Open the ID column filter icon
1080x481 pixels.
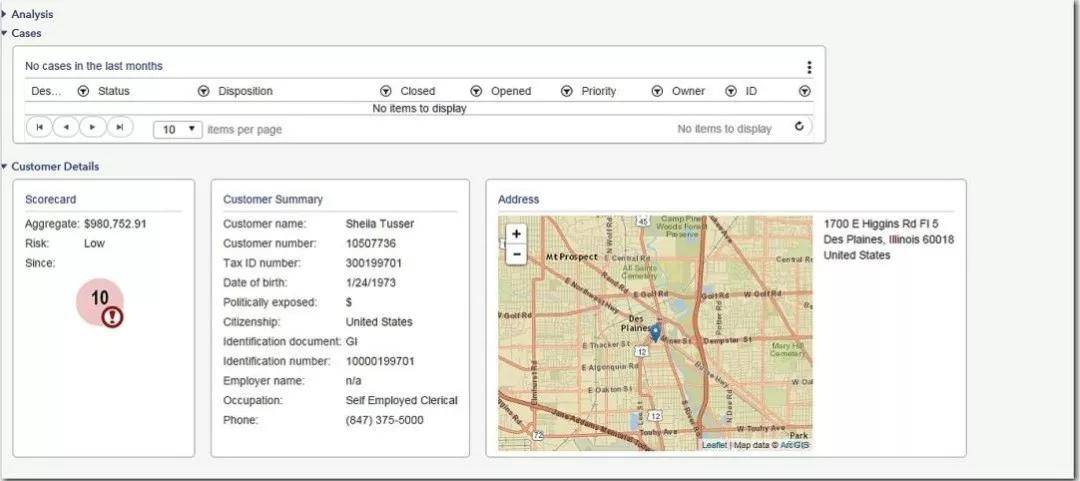[x=804, y=91]
